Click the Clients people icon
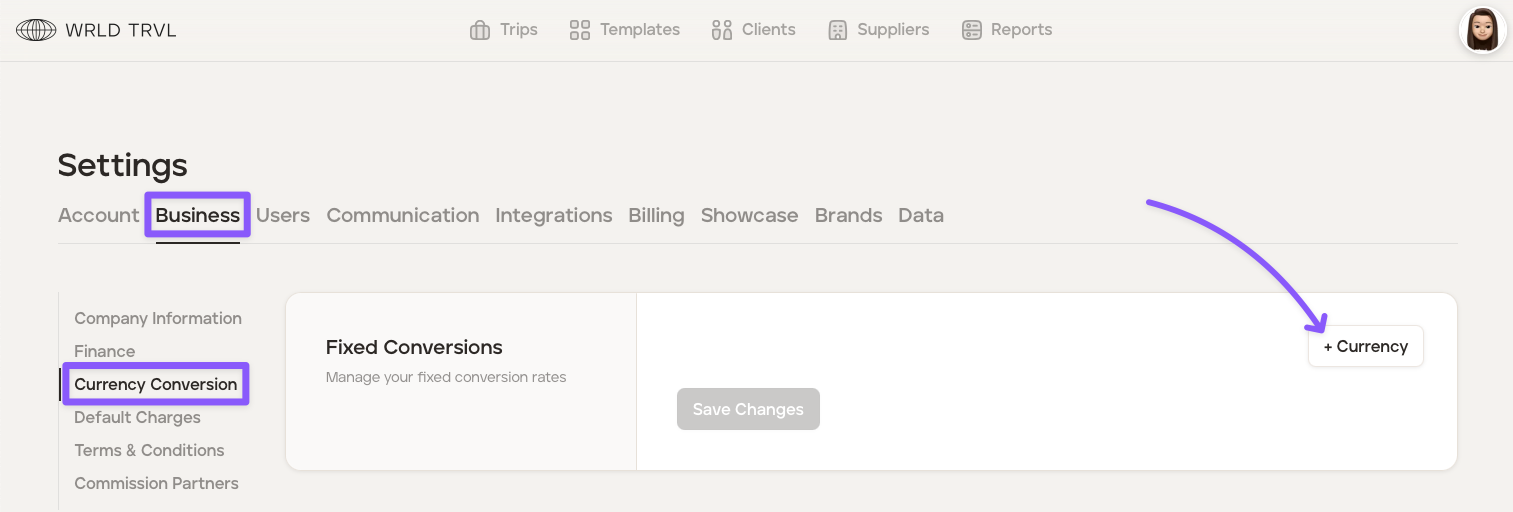The image size is (1513, 512). pyautogui.click(x=722, y=30)
